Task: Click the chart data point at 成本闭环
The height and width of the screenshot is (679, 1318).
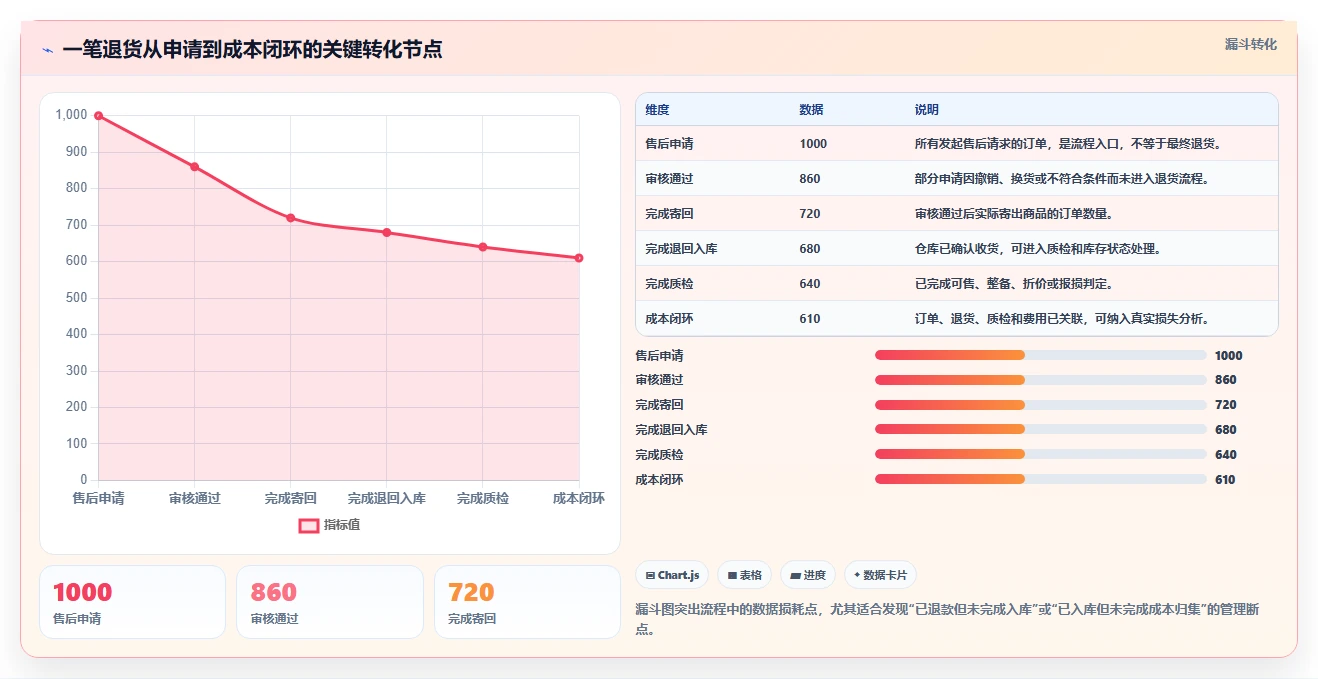Action: tap(579, 258)
